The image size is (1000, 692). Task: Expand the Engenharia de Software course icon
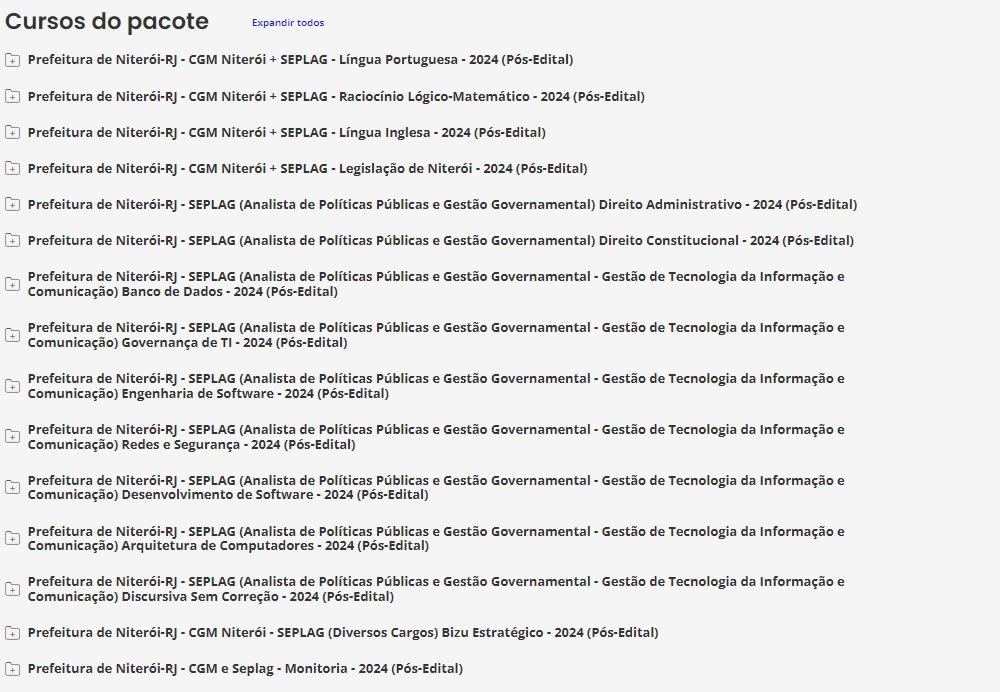12,386
